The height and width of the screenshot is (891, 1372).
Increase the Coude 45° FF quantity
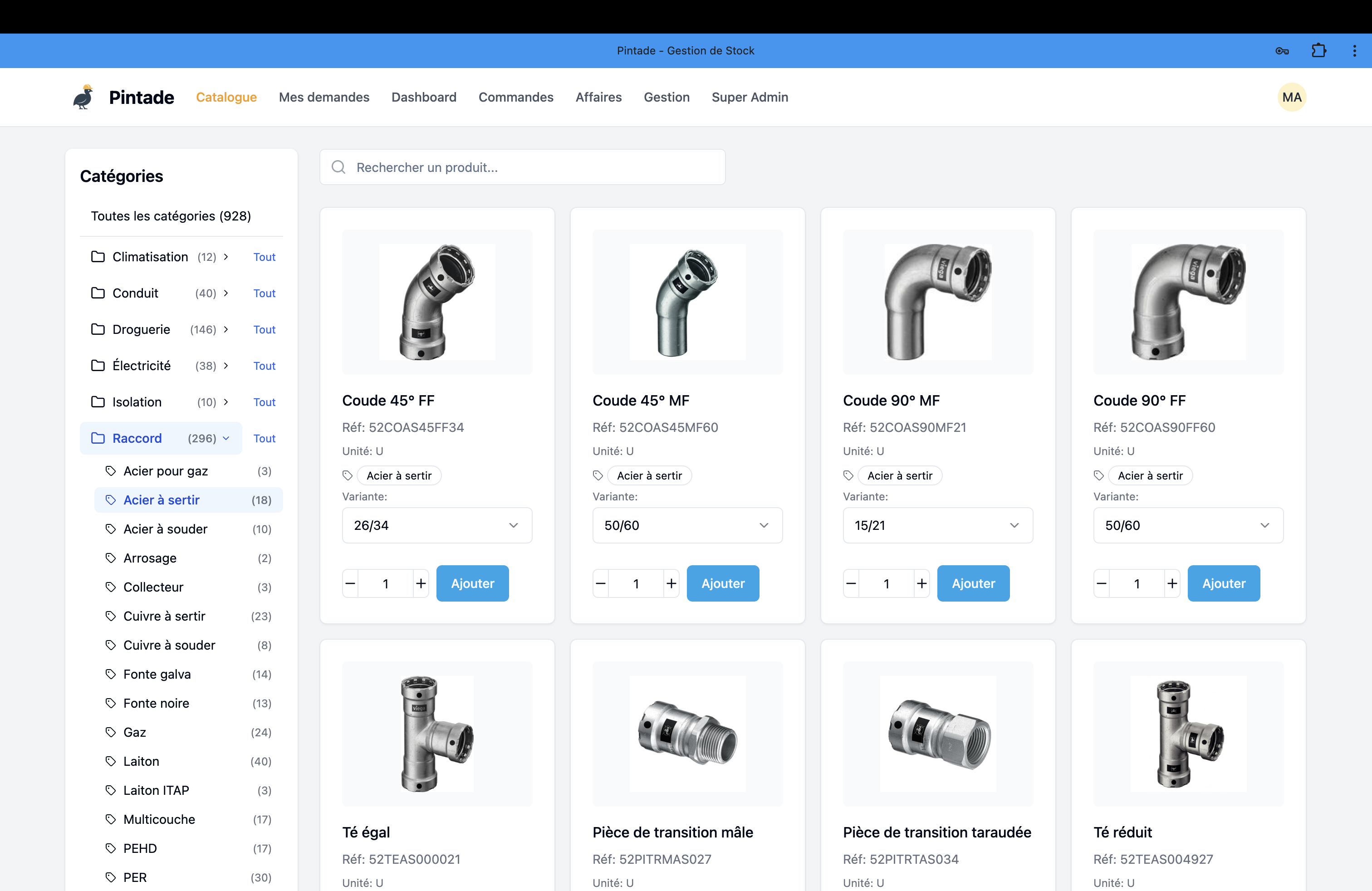[421, 583]
